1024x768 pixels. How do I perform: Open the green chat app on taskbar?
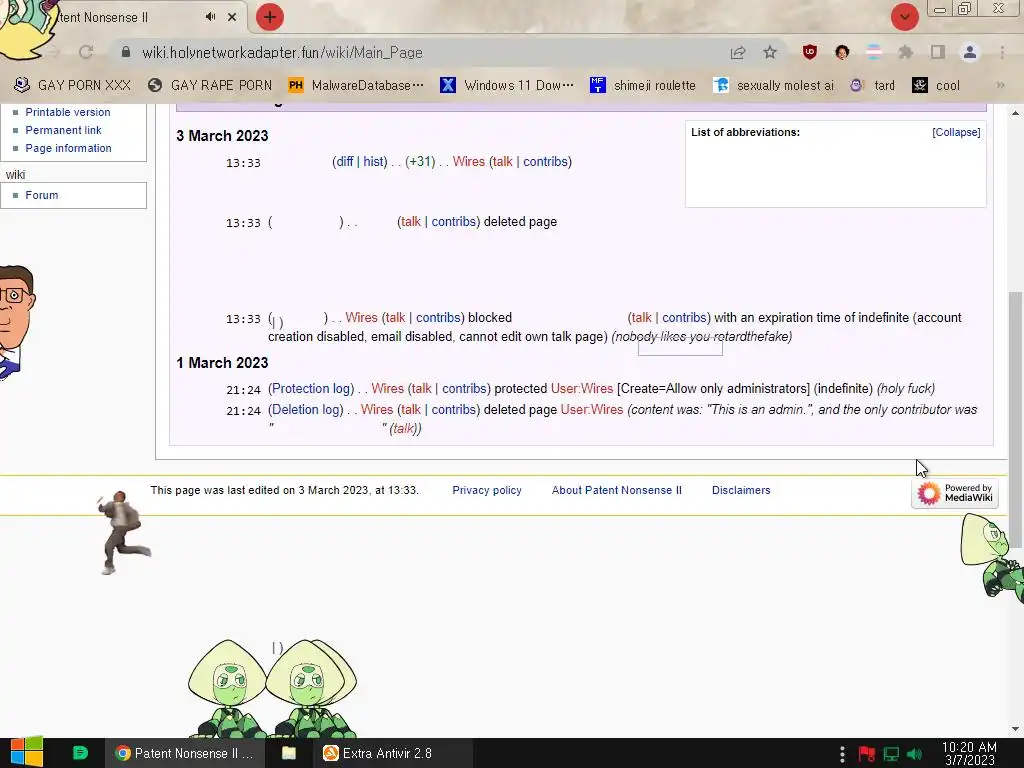click(x=80, y=753)
